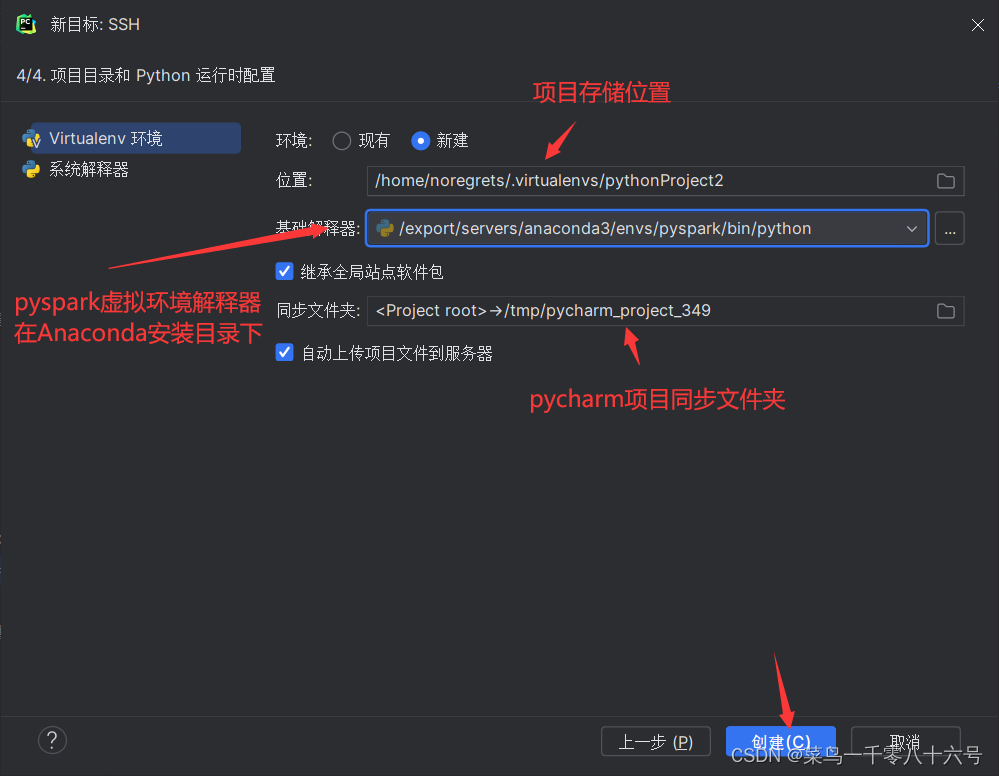Click the PyCharm logo in title bar
The image size is (999, 776).
pyautogui.click(x=26, y=24)
